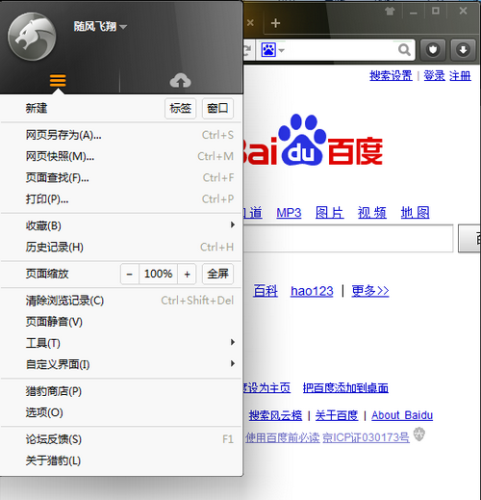Click the hao123 link
This screenshot has height=500, width=481.
[x=312, y=291]
